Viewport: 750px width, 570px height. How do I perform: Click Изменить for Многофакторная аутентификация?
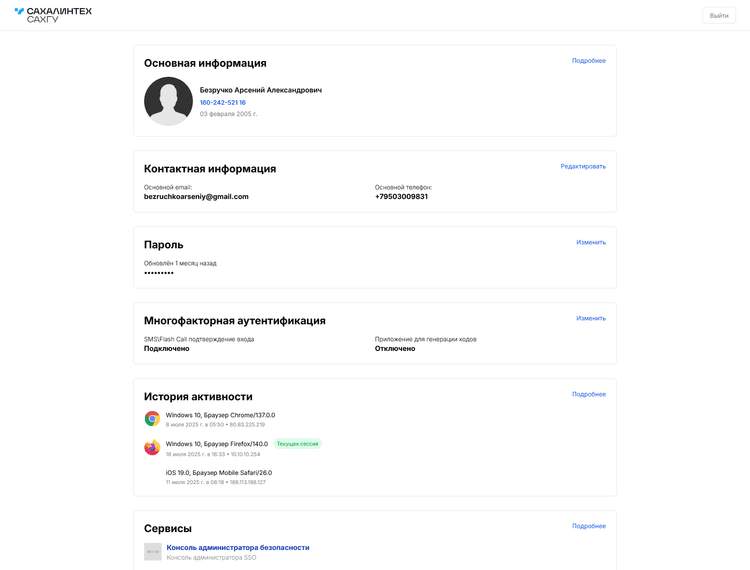591,318
